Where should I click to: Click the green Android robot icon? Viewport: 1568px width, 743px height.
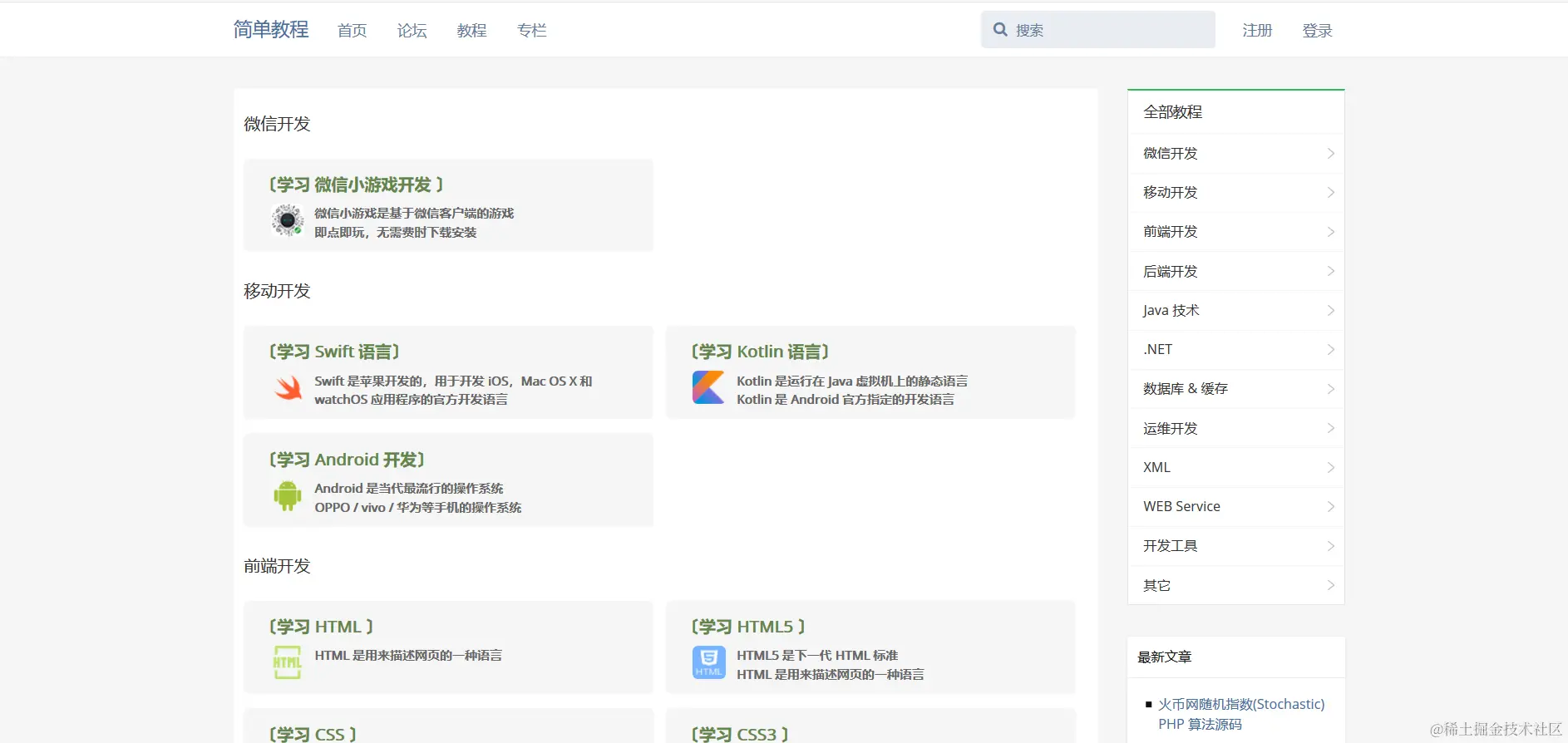[288, 495]
